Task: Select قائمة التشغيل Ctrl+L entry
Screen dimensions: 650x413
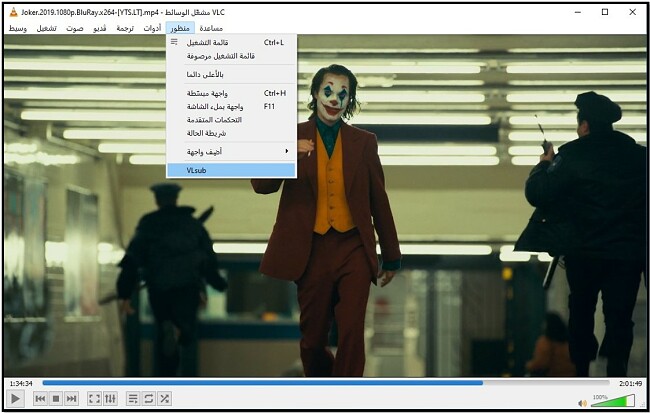Action: pos(231,42)
